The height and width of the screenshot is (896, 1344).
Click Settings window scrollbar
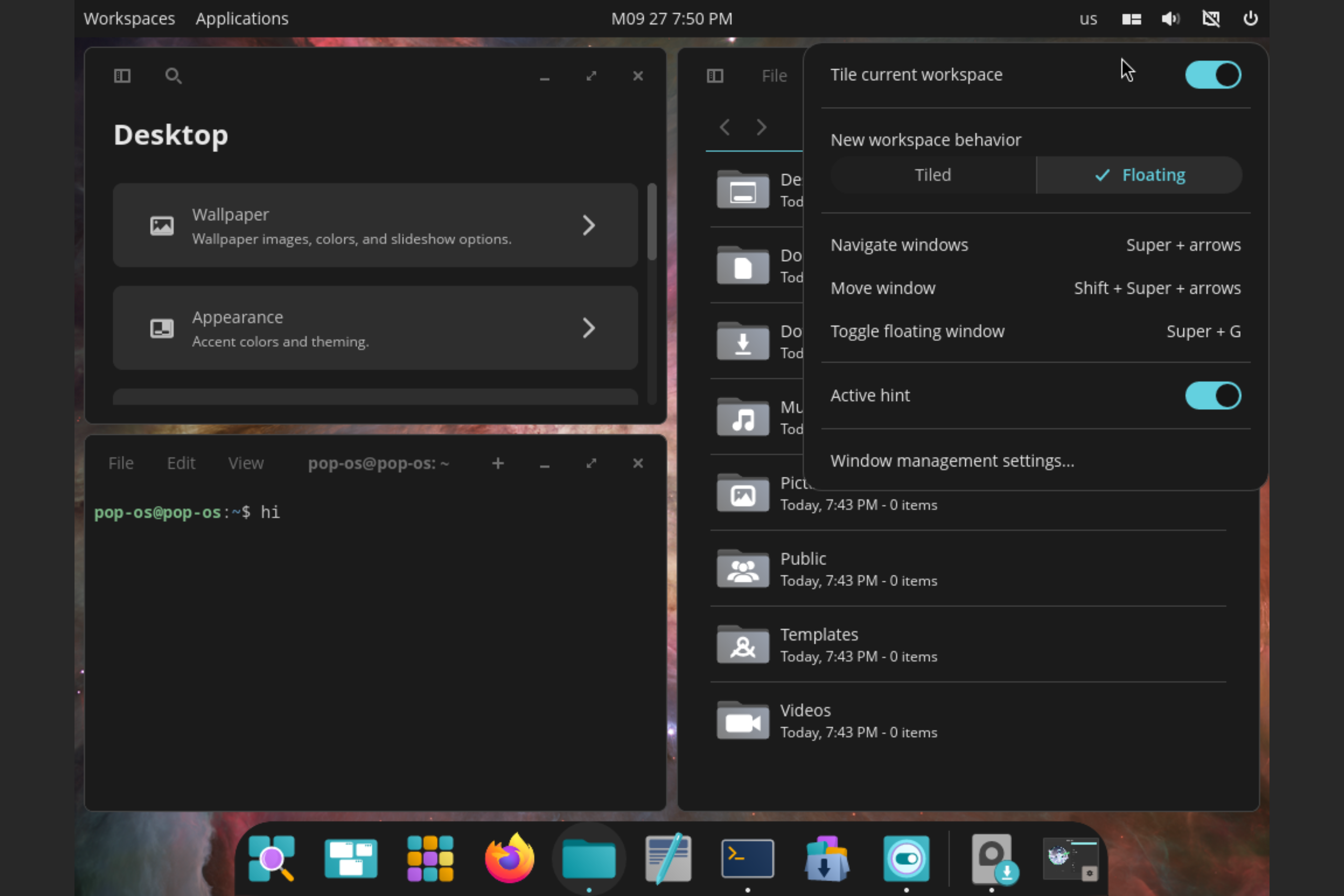coord(652,222)
